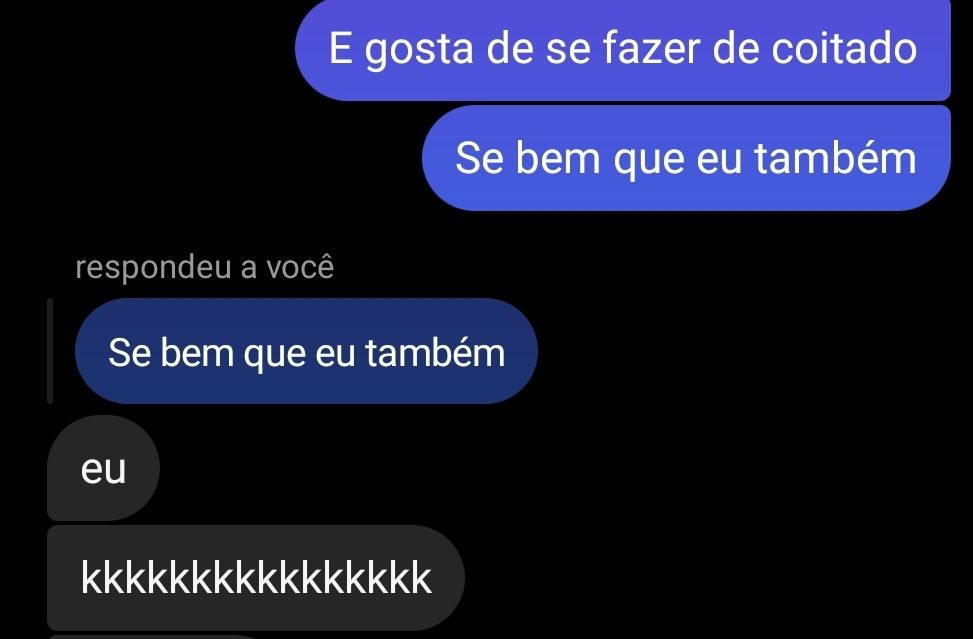The width and height of the screenshot is (973, 639).
Task: Select the sent 'Se bem que eu também' bubble
Action: pyautogui.click(x=686, y=158)
